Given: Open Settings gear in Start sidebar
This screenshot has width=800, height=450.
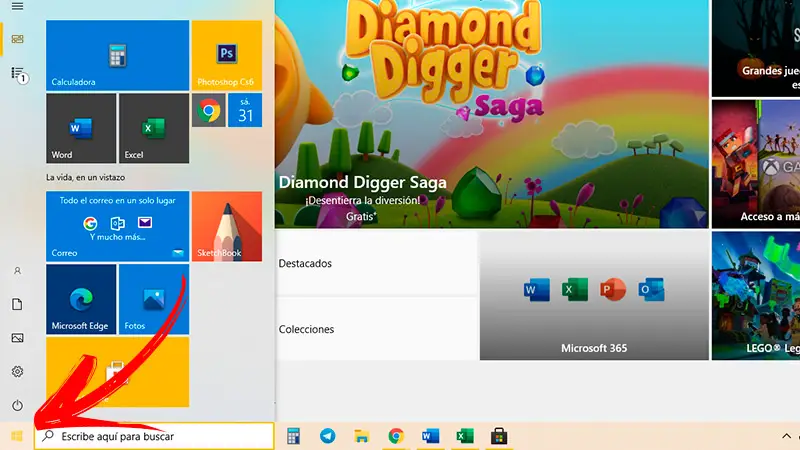Looking at the screenshot, I should click(17, 371).
